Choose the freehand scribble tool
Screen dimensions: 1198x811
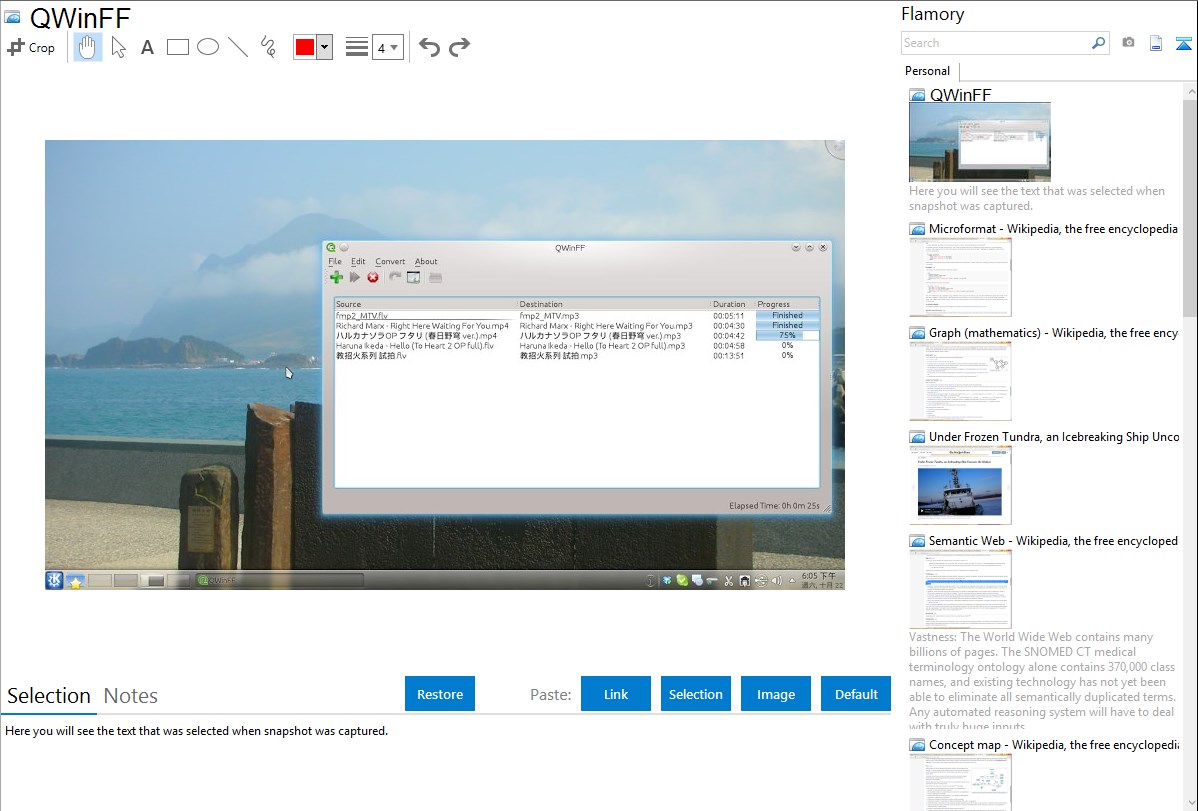pos(268,47)
